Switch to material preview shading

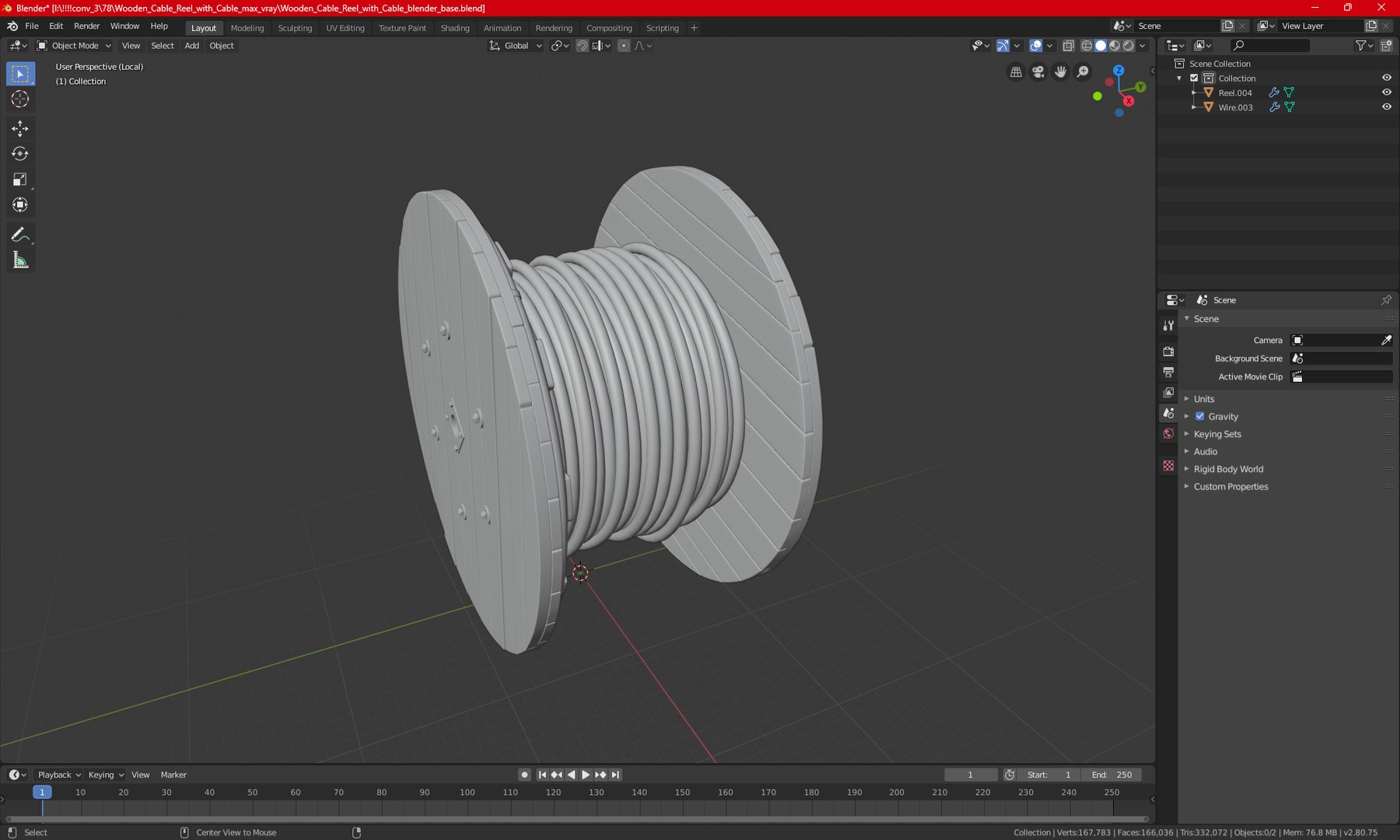click(x=1115, y=46)
